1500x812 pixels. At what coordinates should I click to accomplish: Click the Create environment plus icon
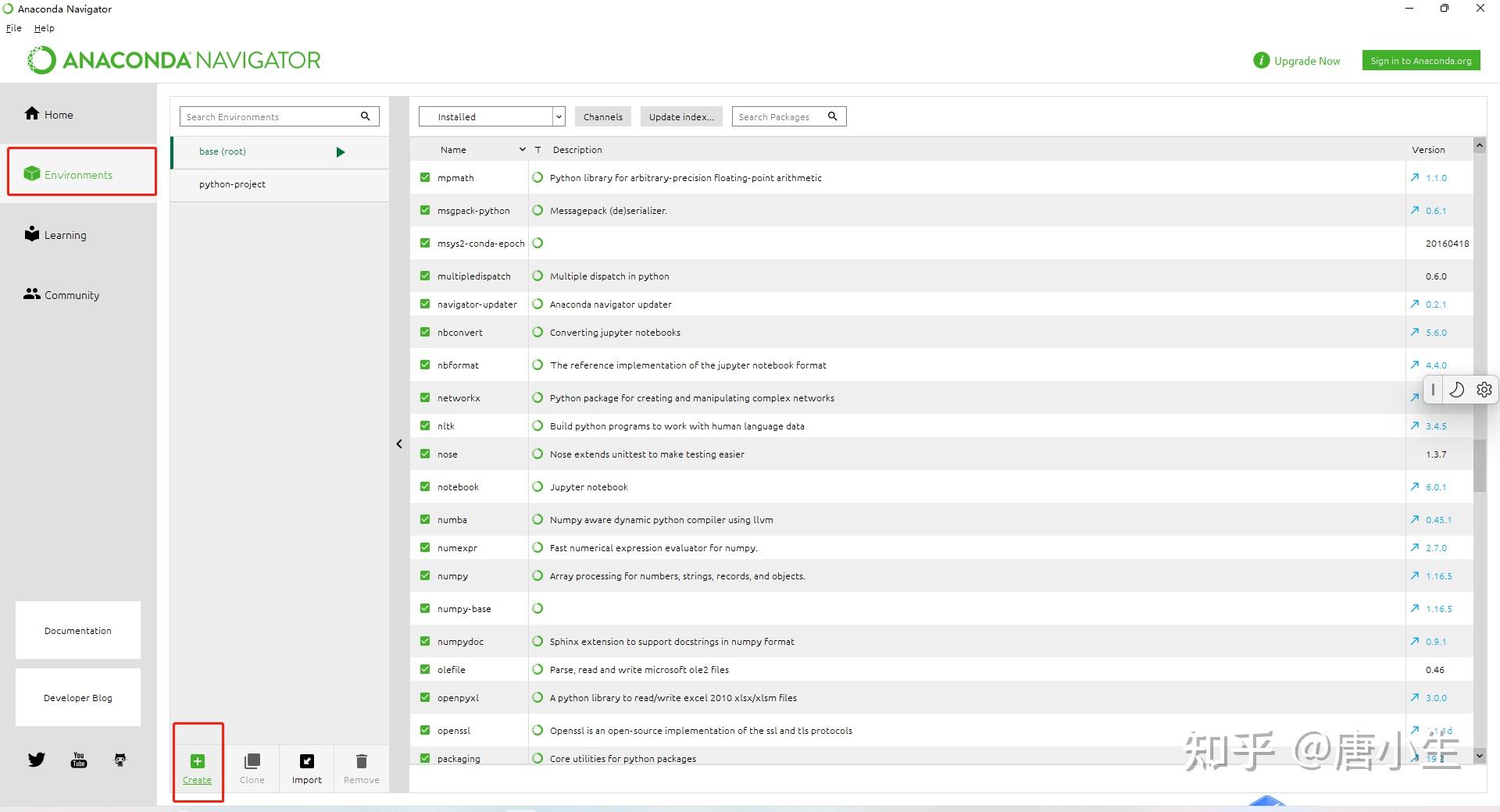click(x=198, y=761)
